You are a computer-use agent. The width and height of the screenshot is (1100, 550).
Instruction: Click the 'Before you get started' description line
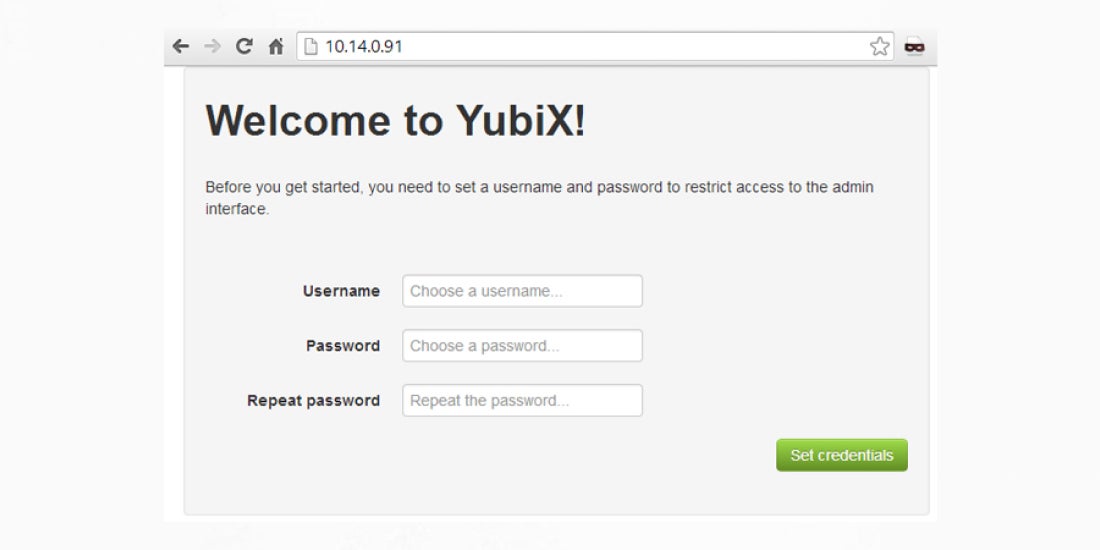pyautogui.click(x=539, y=187)
